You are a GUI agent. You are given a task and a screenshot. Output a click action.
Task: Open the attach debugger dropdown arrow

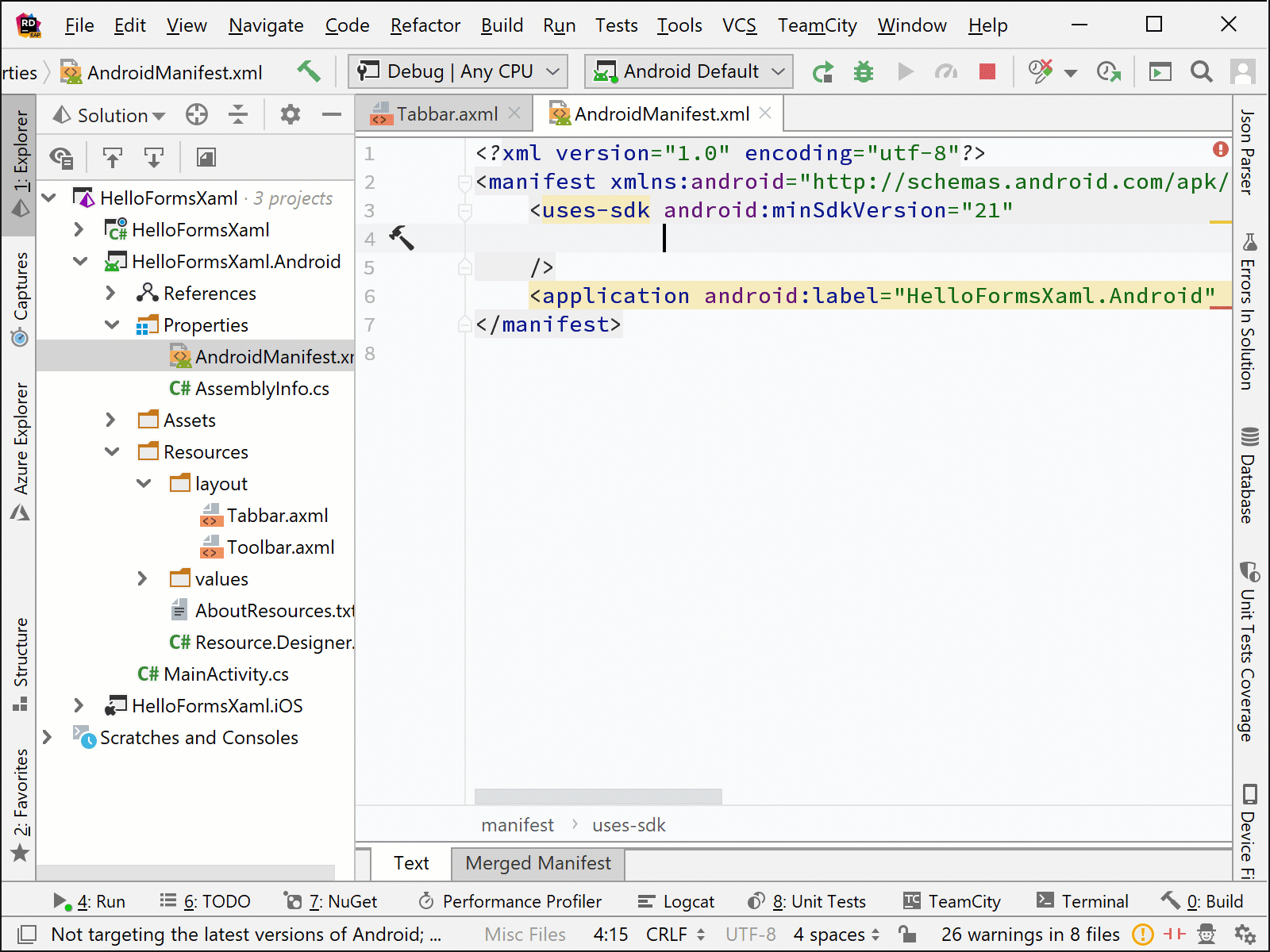(x=1071, y=73)
